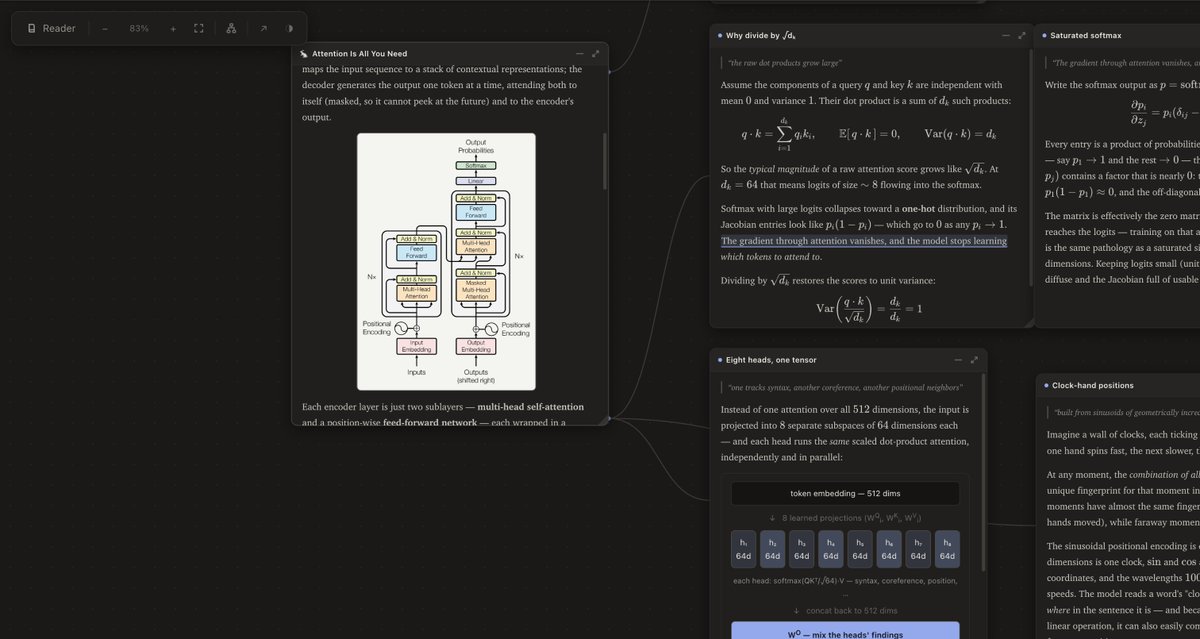The image size is (1200, 639).
Task: Click the Saturated softmax card title
Action: (1086, 35)
